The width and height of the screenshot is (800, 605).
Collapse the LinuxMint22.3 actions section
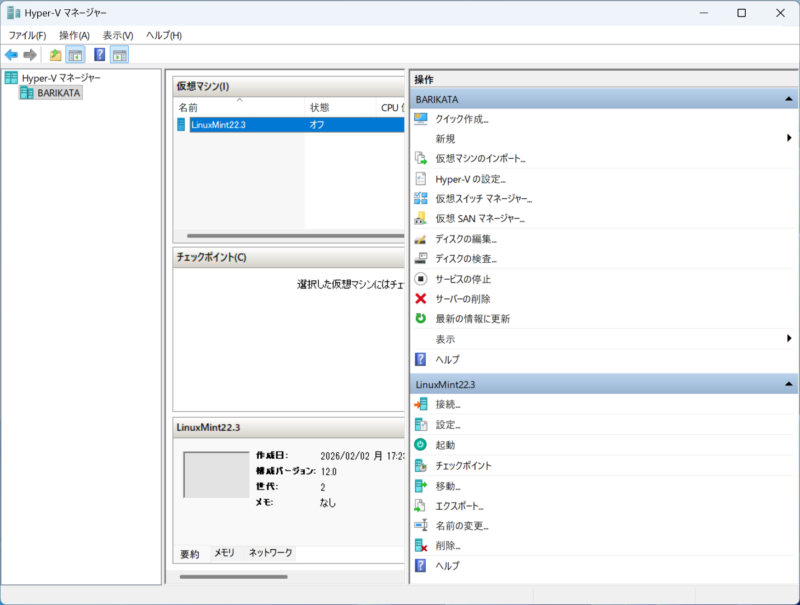pyautogui.click(x=789, y=385)
